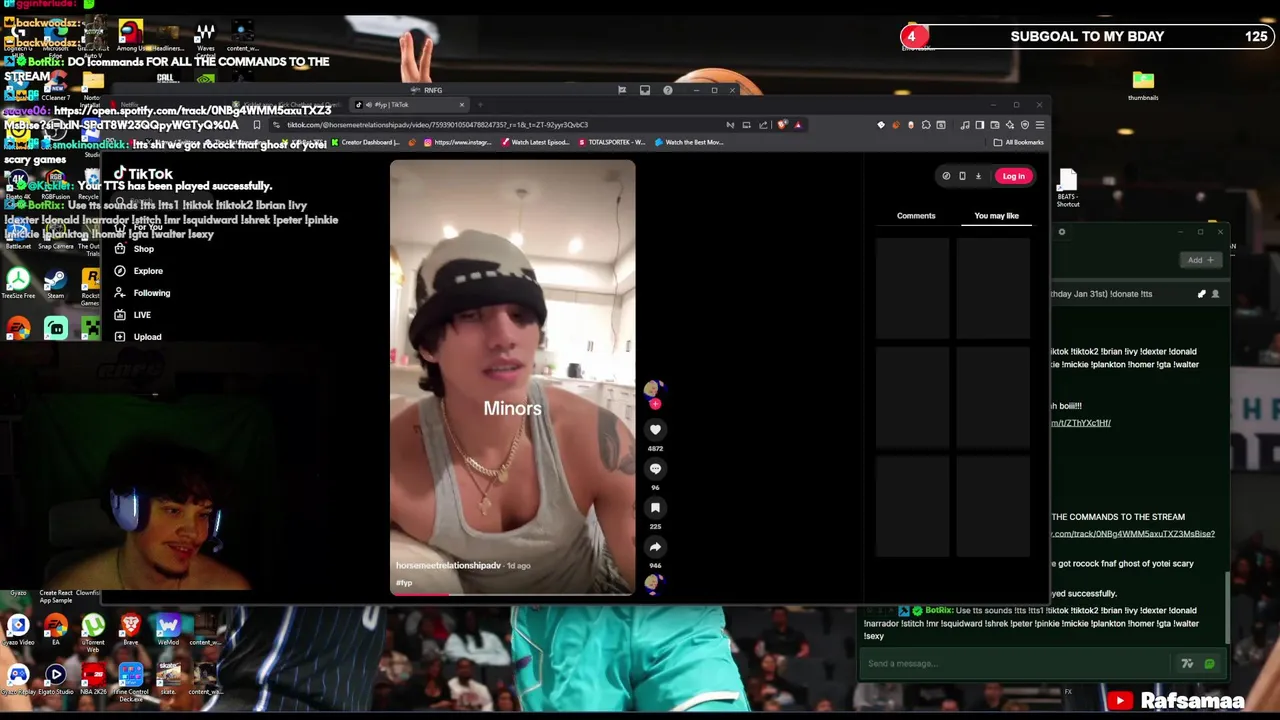Open a new browser tab
The height and width of the screenshot is (720, 1280).
point(480,104)
